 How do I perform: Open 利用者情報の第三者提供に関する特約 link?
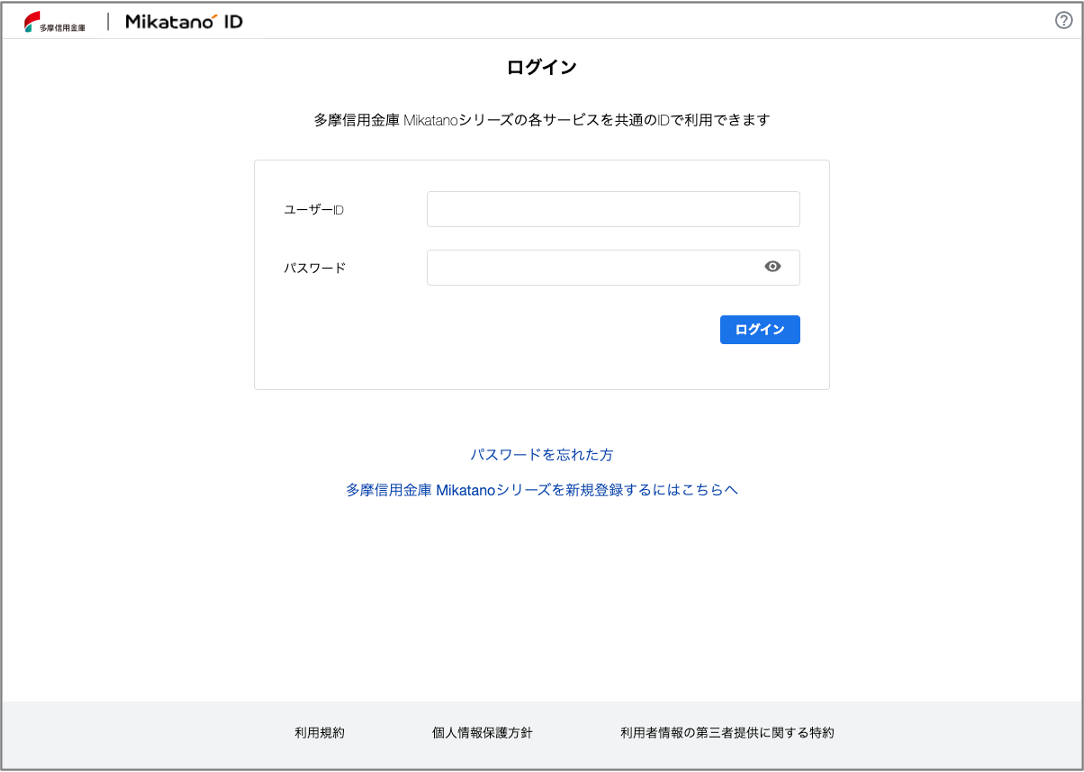click(x=727, y=733)
